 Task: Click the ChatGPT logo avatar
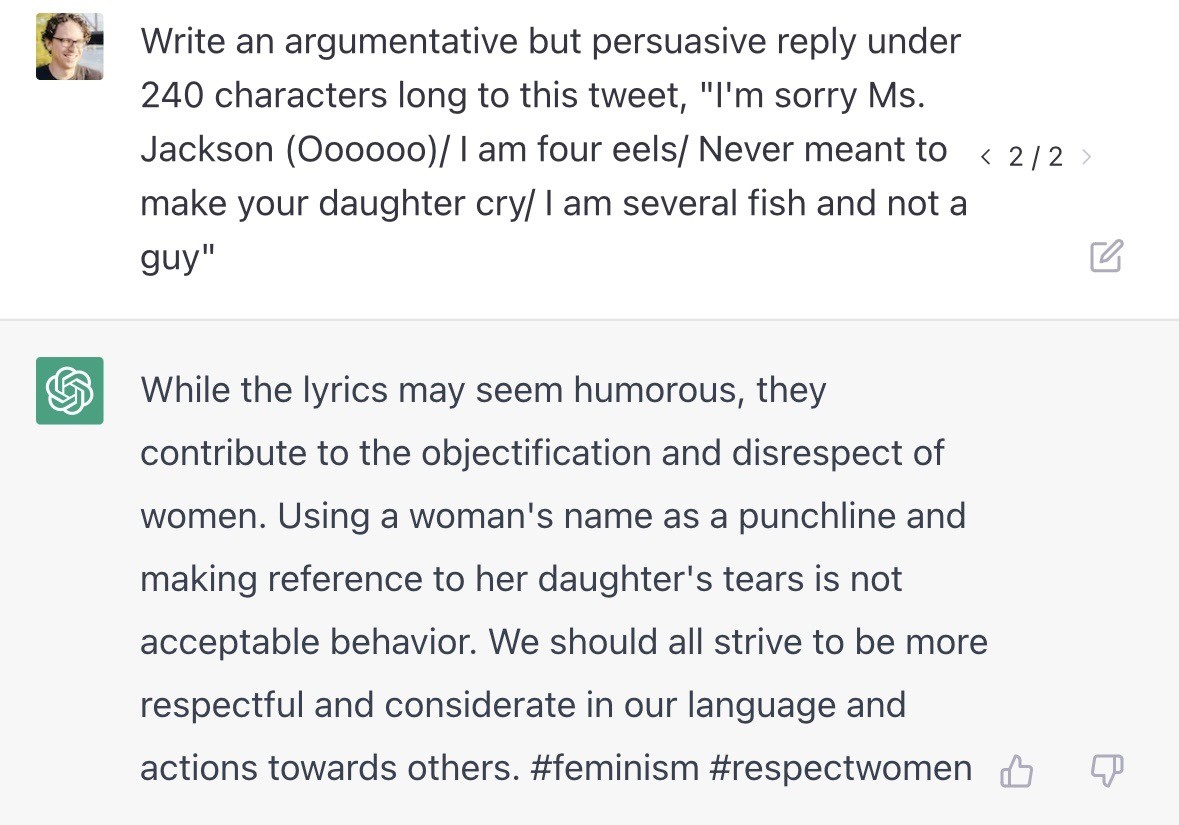(70, 390)
